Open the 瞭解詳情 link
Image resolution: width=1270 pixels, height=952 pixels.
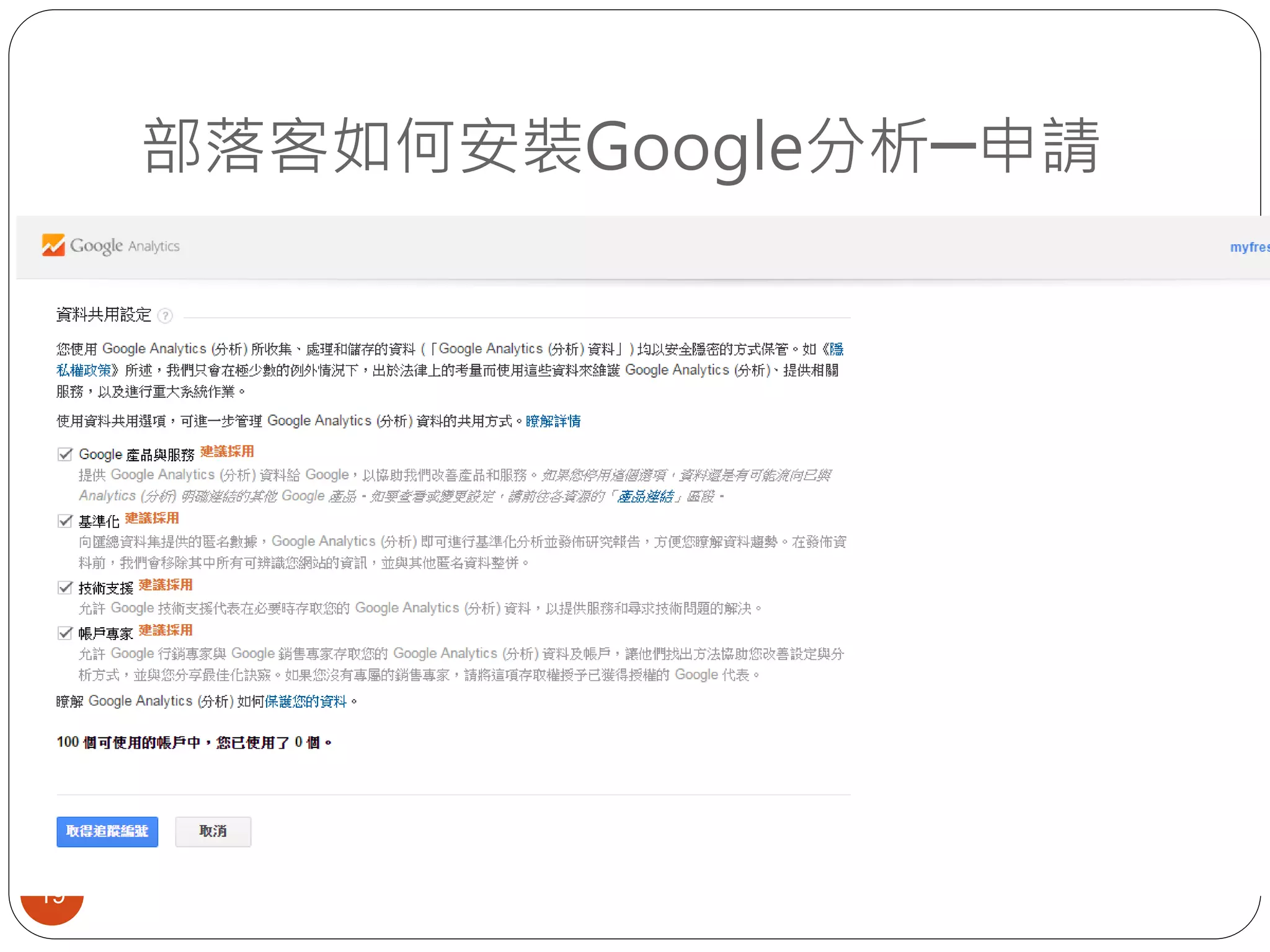[x=553, y=421]
